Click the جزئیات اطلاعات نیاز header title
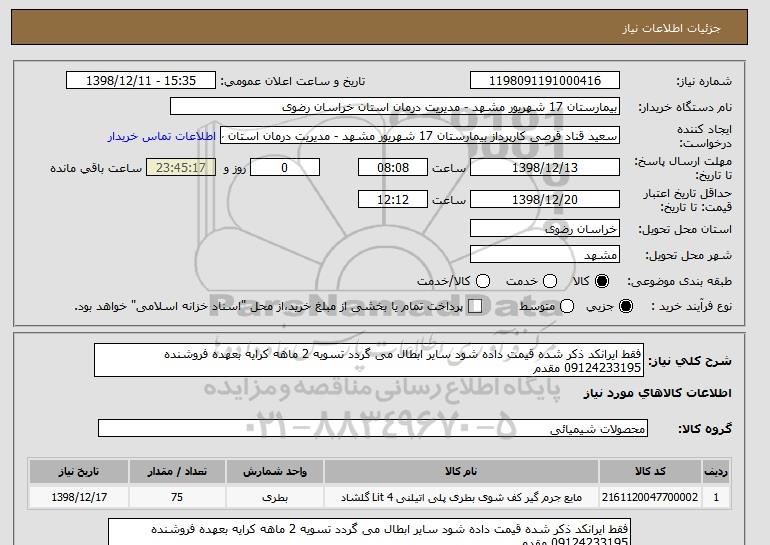The width and height of the screenshot is (770, 545). coord(671,28)
